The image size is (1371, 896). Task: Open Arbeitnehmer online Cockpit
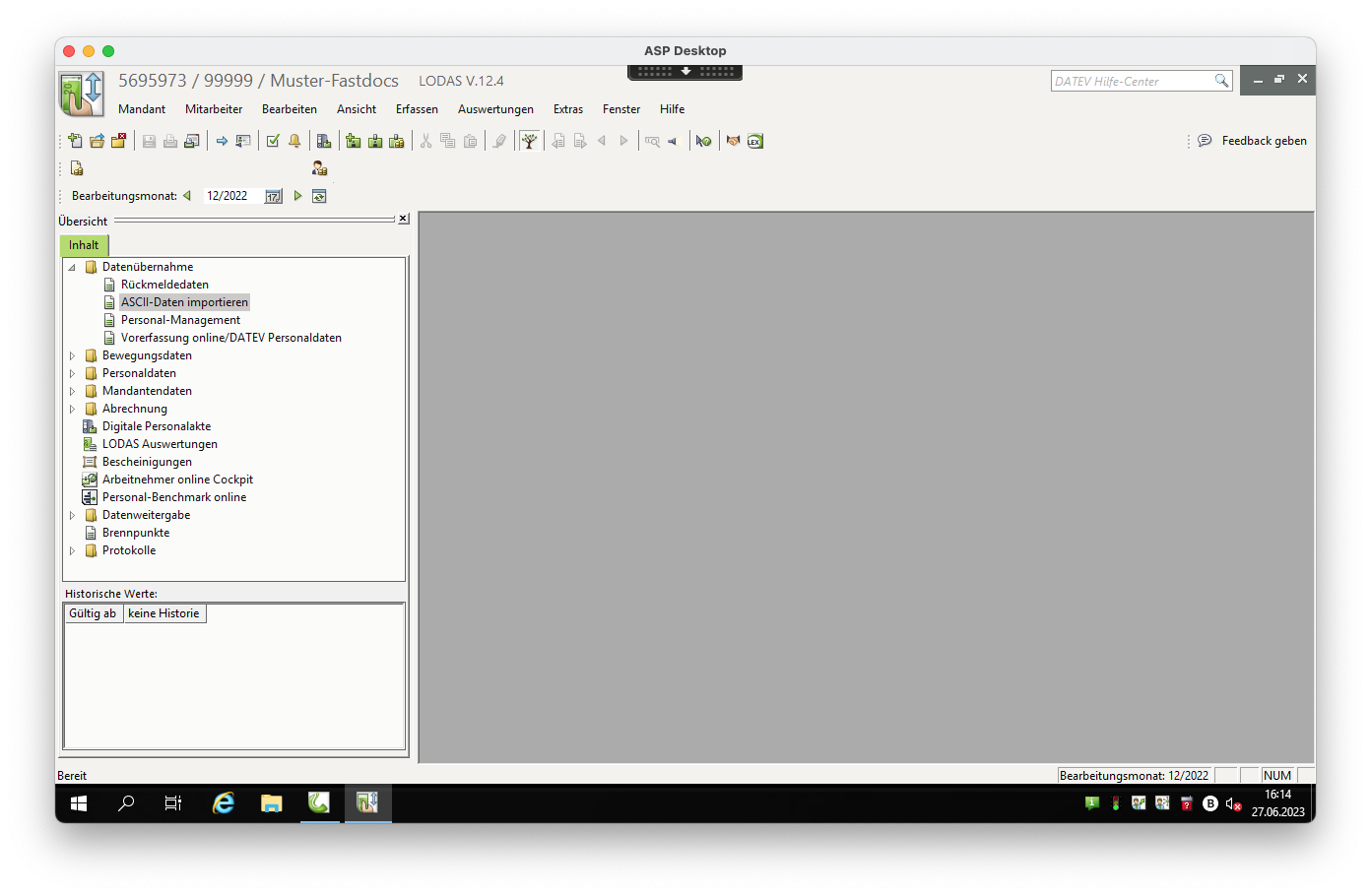(177, 480)
